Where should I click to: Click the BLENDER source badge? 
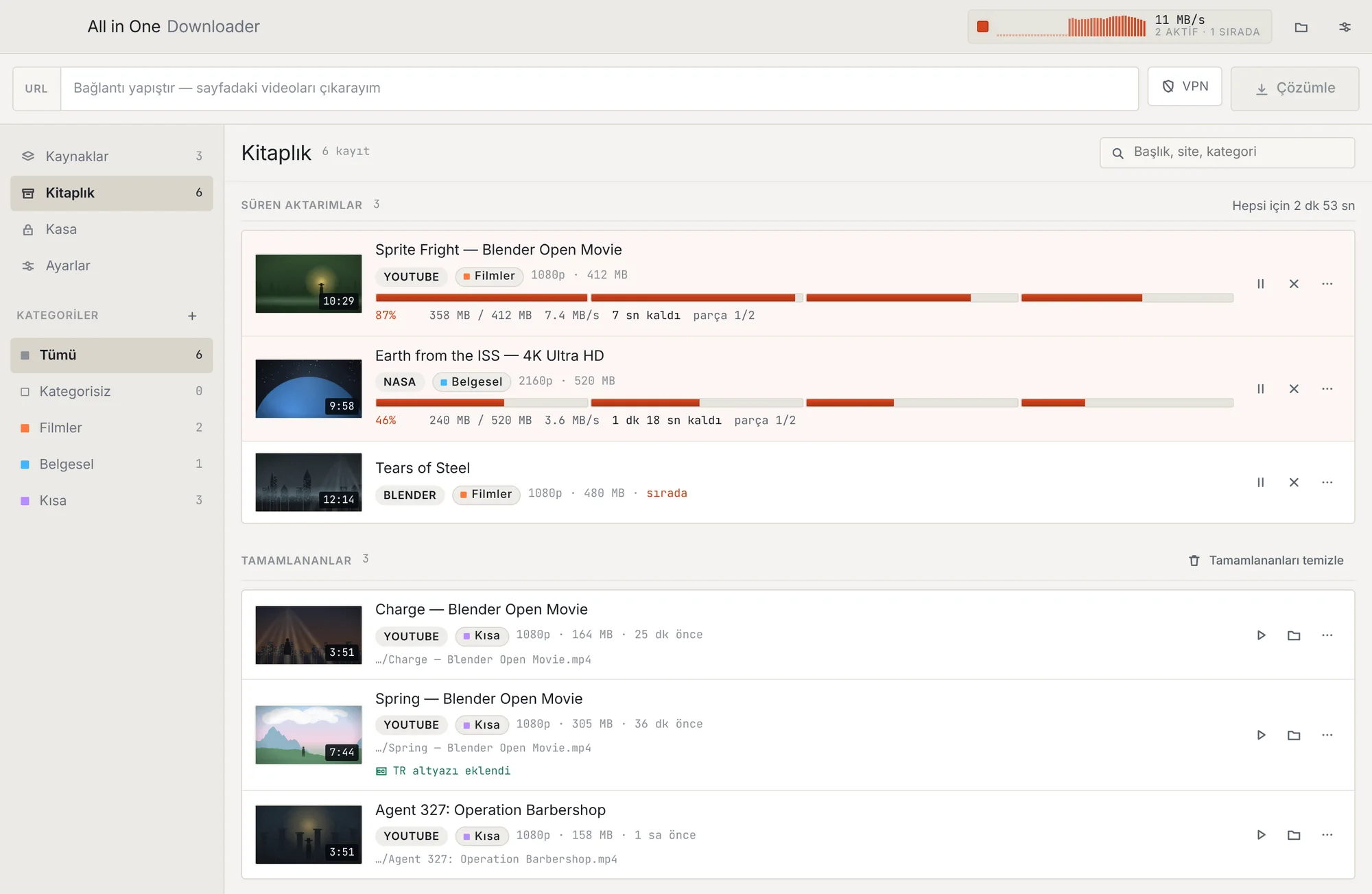point(410,495)
